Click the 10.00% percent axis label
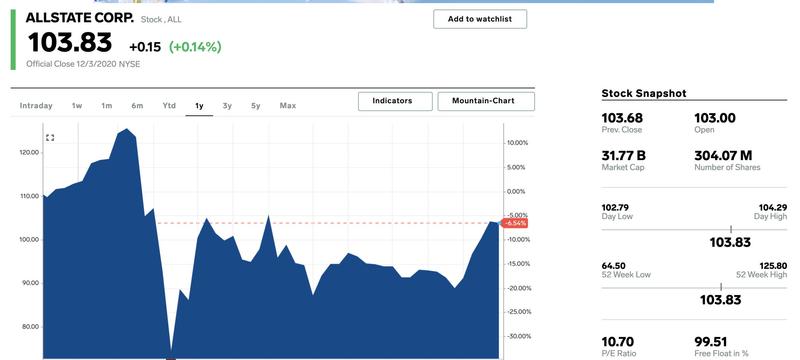Viewport: 800px width, 360px height. (x=517, y=143)
